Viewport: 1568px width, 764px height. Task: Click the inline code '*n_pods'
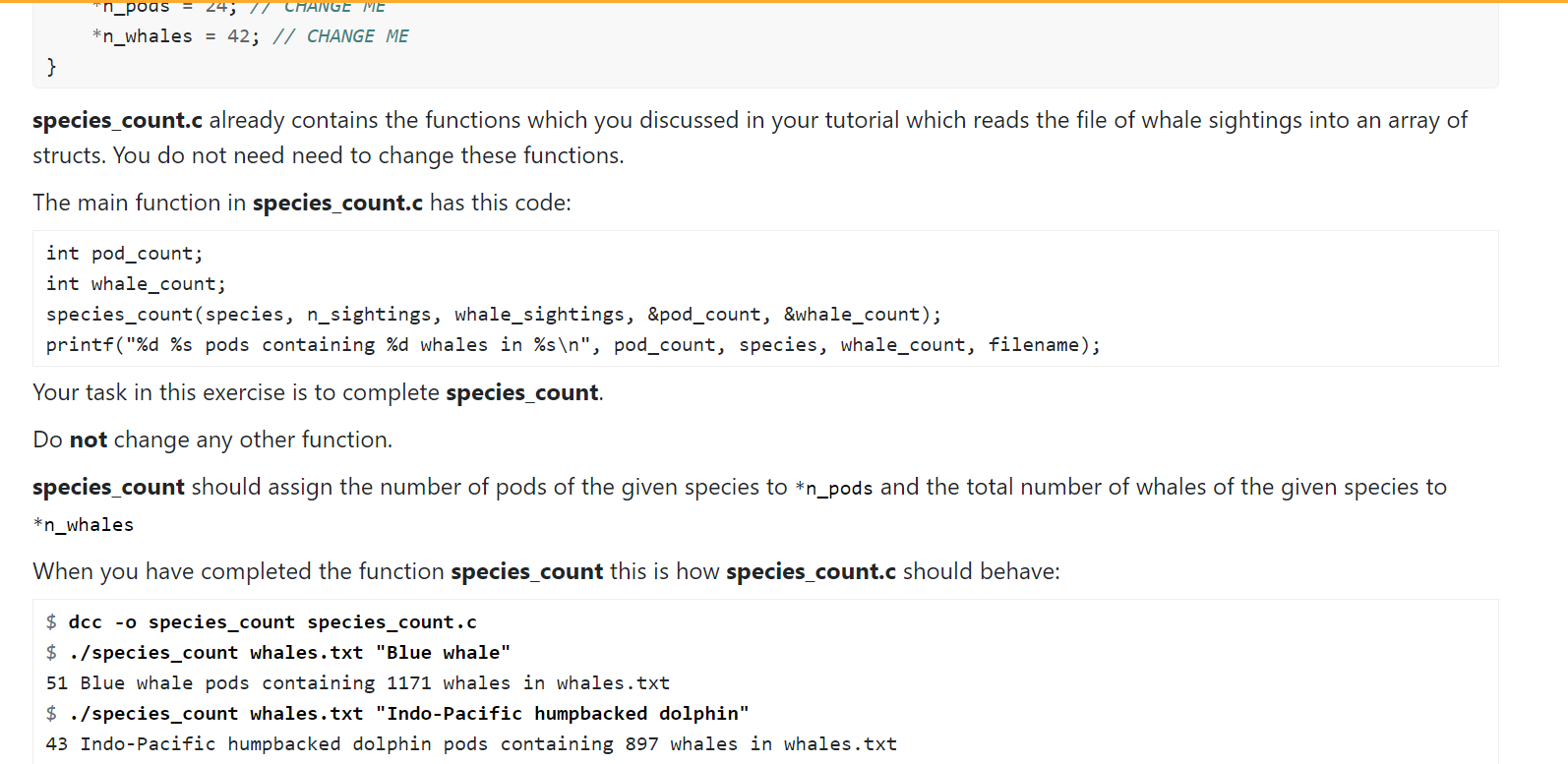(834, 489)
